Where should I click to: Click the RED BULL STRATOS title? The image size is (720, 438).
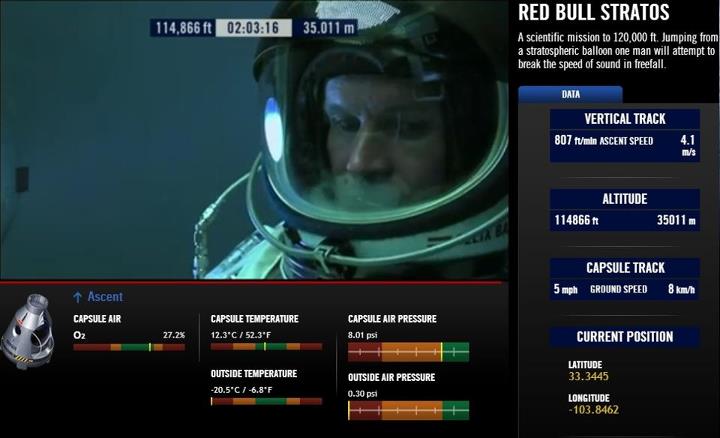tap(593, 13)
